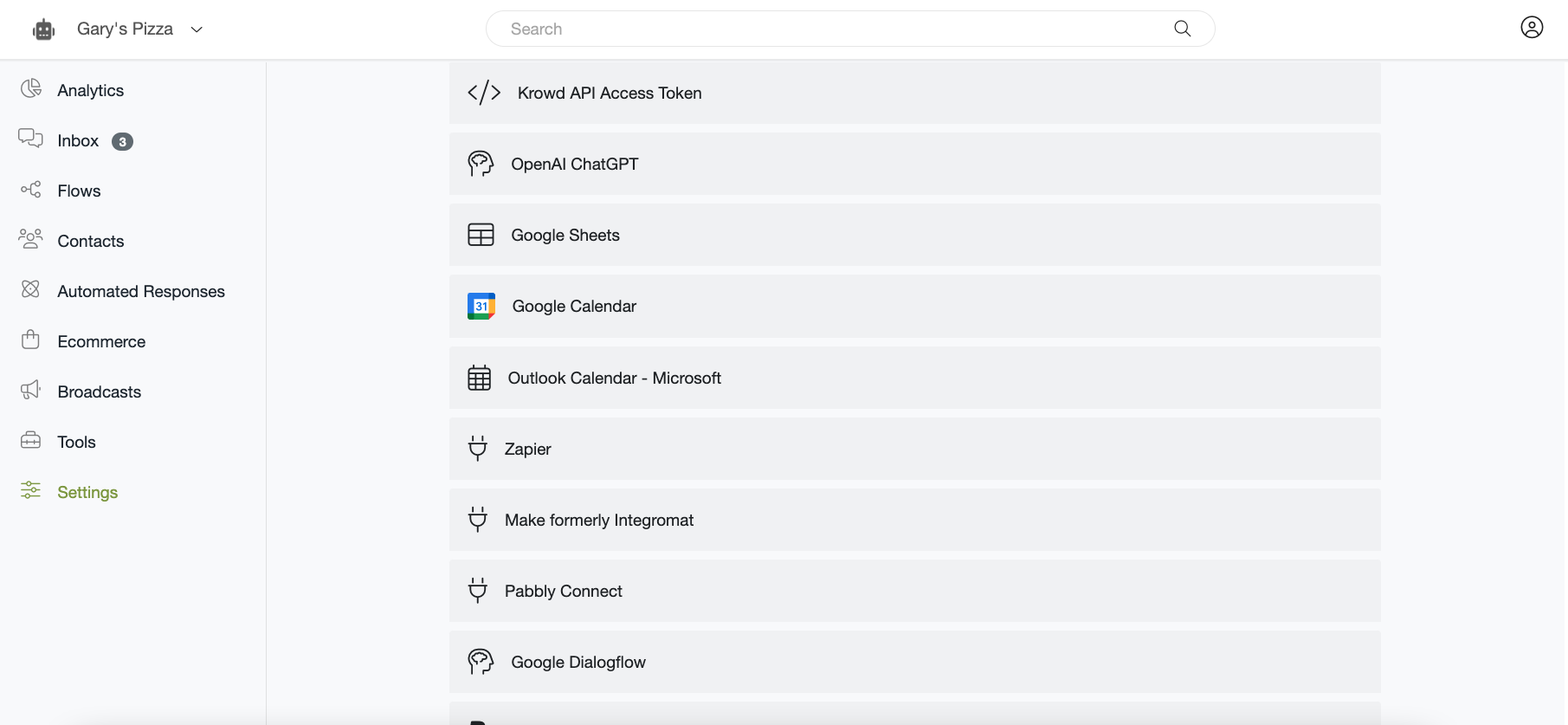Click the search magnifier icon
The height and width of the screenshot is (725, 1568).
[x=1182, y=29]
